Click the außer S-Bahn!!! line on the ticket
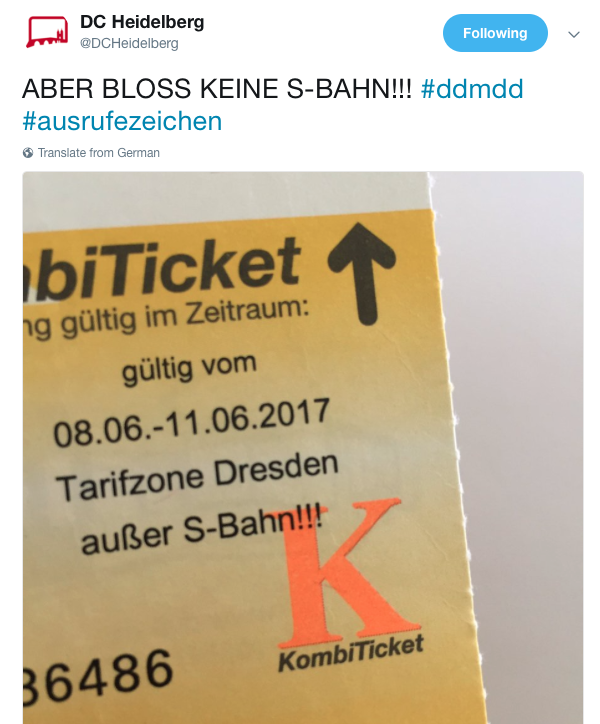The image size is (600, 724). [x=202, y=531]
